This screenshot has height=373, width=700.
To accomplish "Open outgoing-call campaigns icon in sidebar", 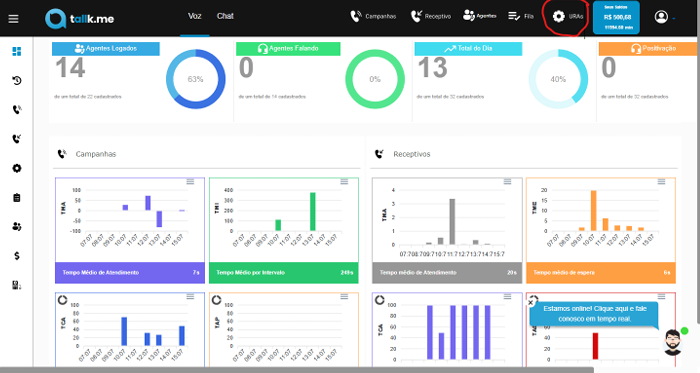I will [17, 109].
